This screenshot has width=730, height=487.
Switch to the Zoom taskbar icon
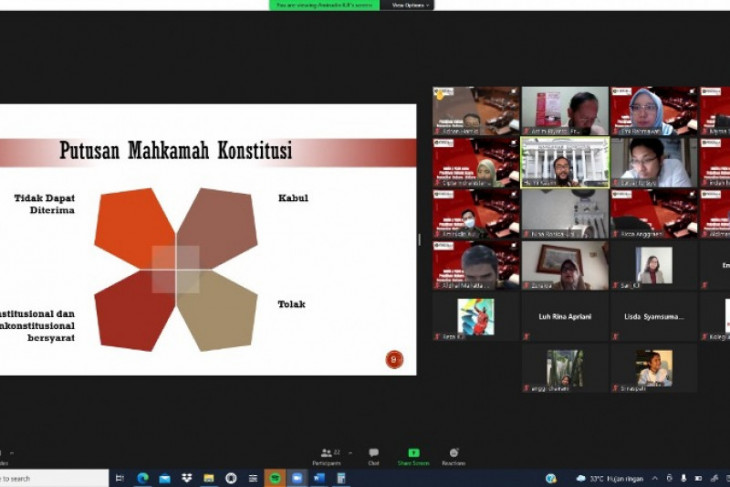[297, 478]
